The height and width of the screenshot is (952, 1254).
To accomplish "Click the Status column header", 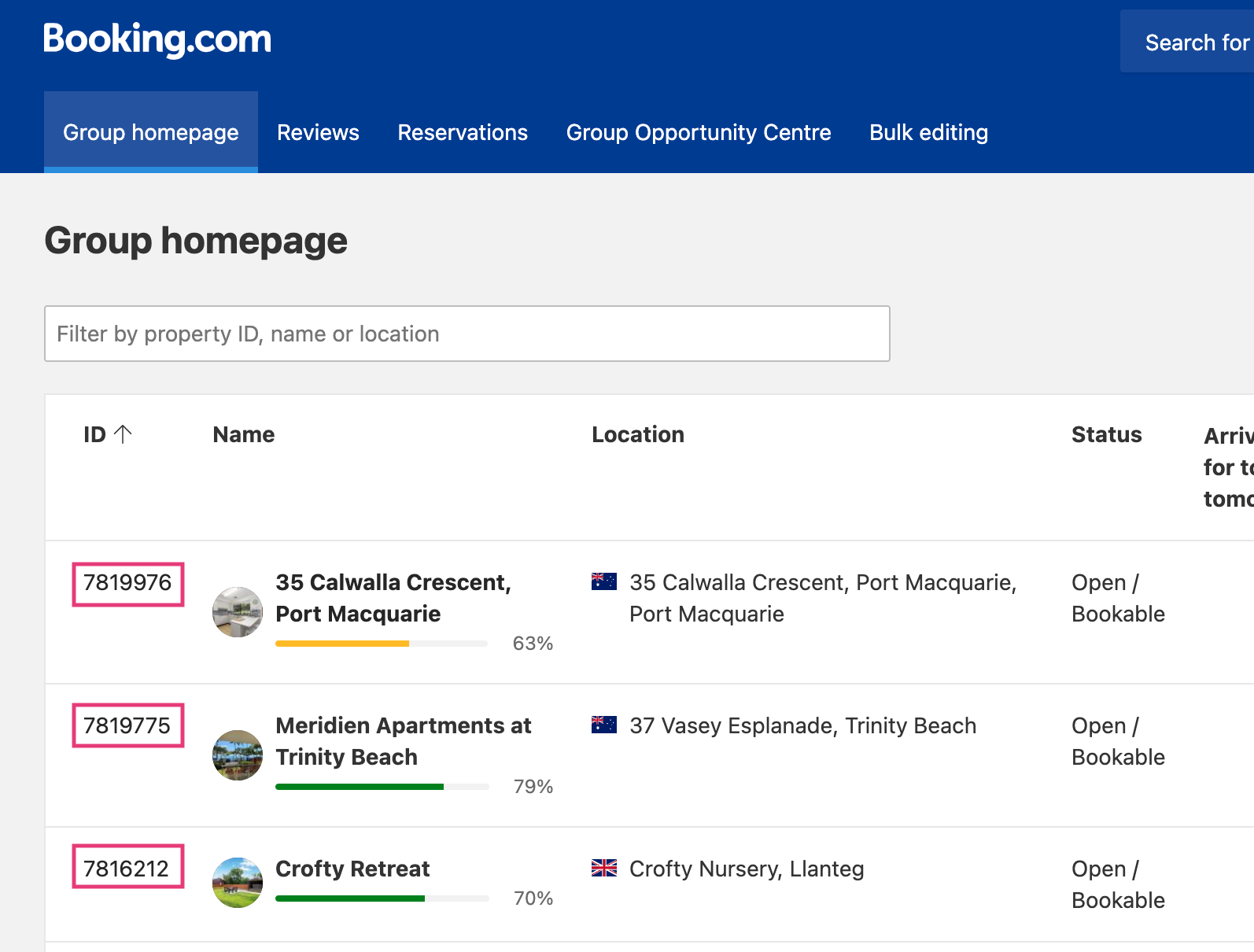I will coord(1106,434).
